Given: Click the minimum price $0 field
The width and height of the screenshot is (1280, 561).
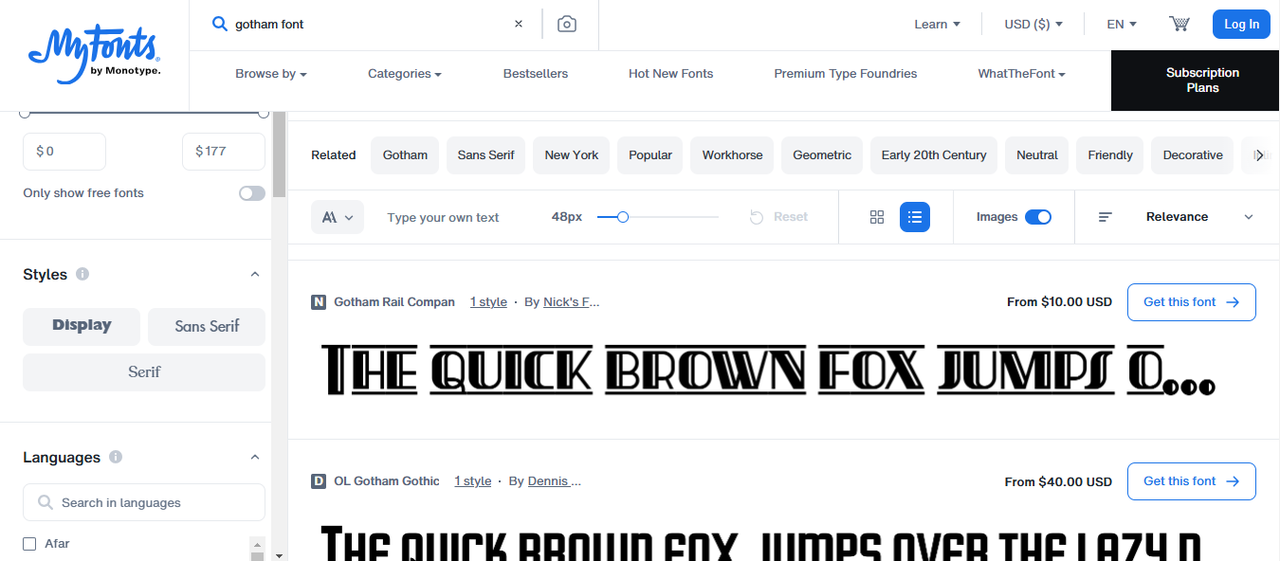Looking at the screenshot, I should pyautogui.click(x=64, y=151).
